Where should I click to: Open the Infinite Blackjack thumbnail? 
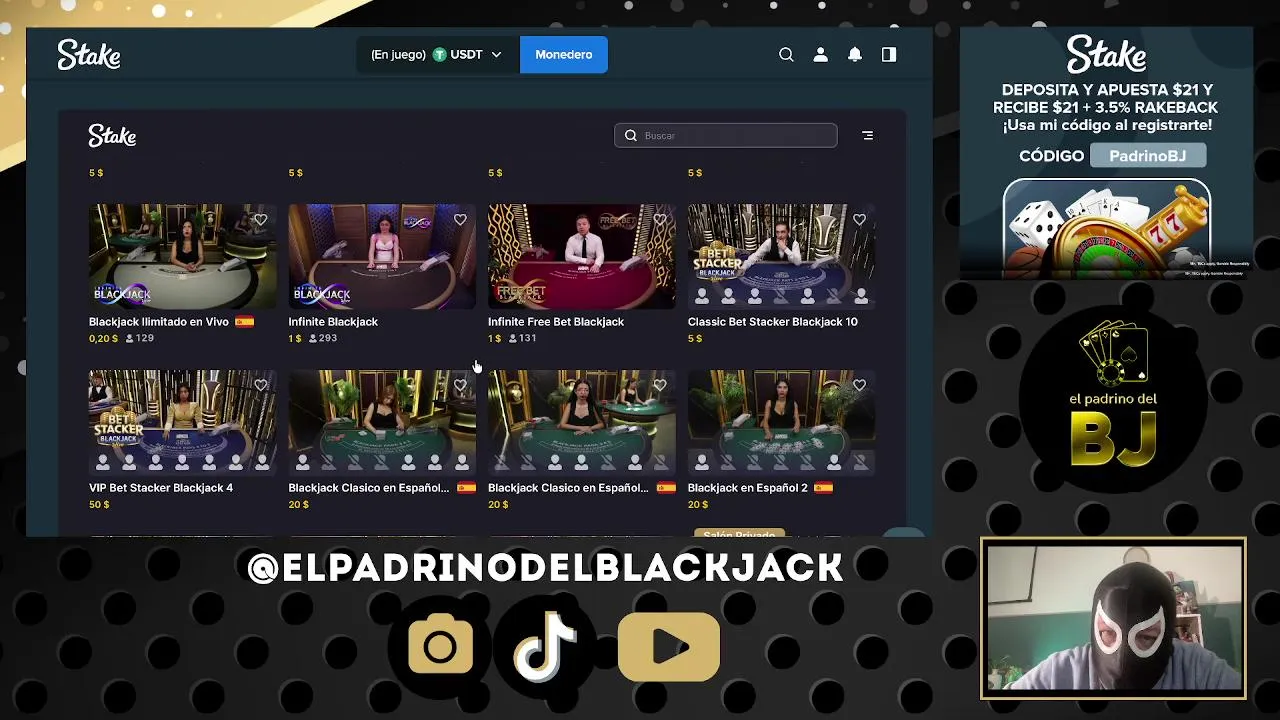click(382, 257)
